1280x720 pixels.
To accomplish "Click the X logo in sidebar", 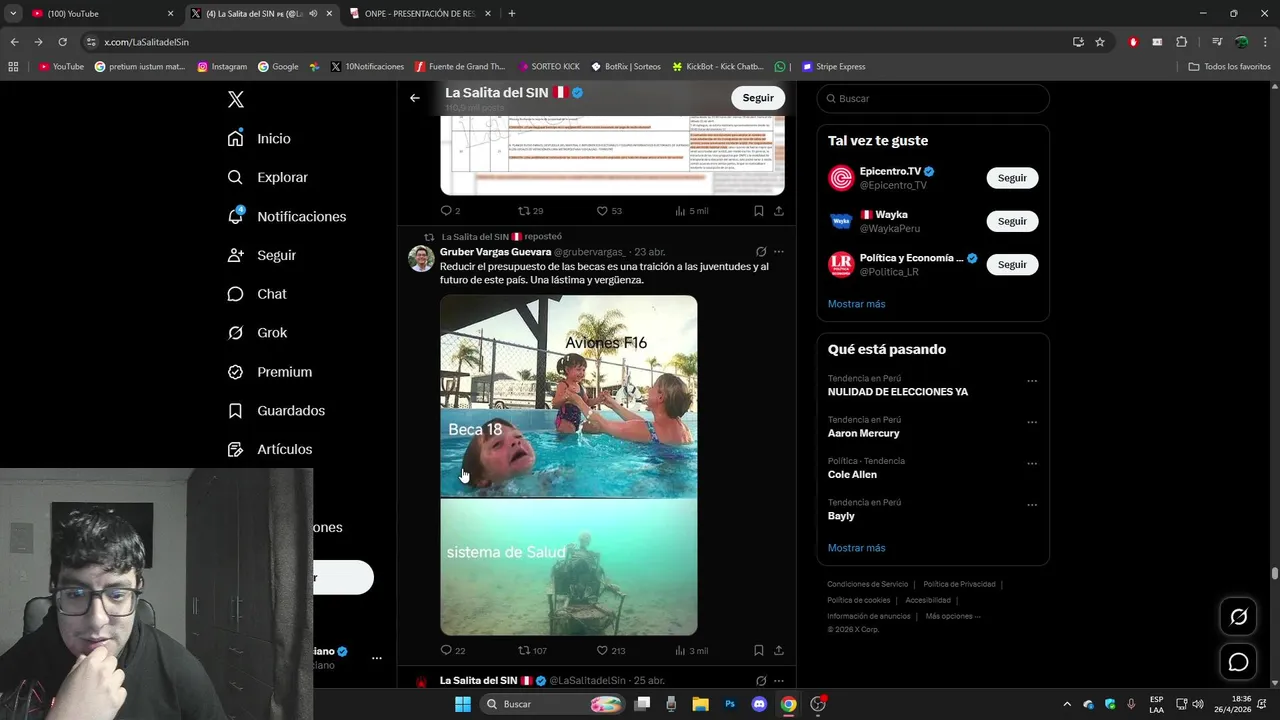I will click(x=236, y=99).
